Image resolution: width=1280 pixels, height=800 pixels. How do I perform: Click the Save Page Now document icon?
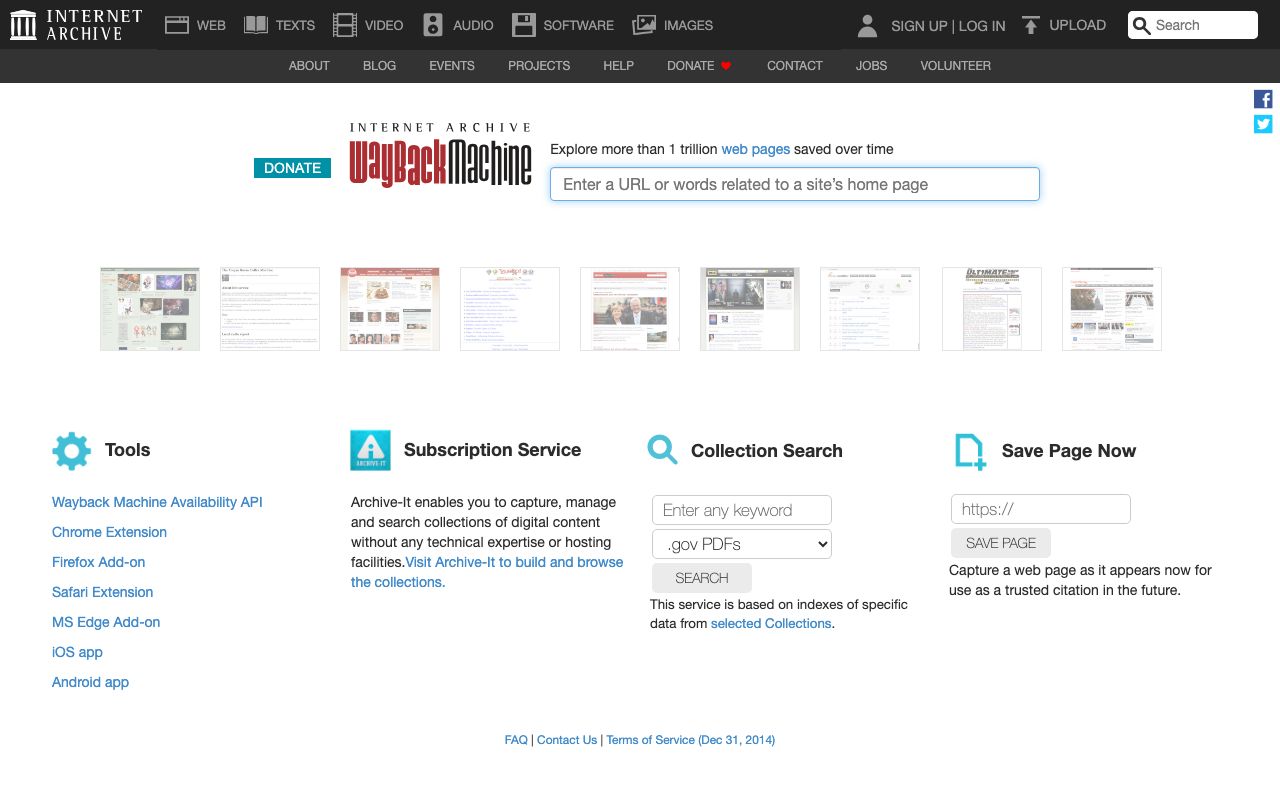[x=970, y=451]
